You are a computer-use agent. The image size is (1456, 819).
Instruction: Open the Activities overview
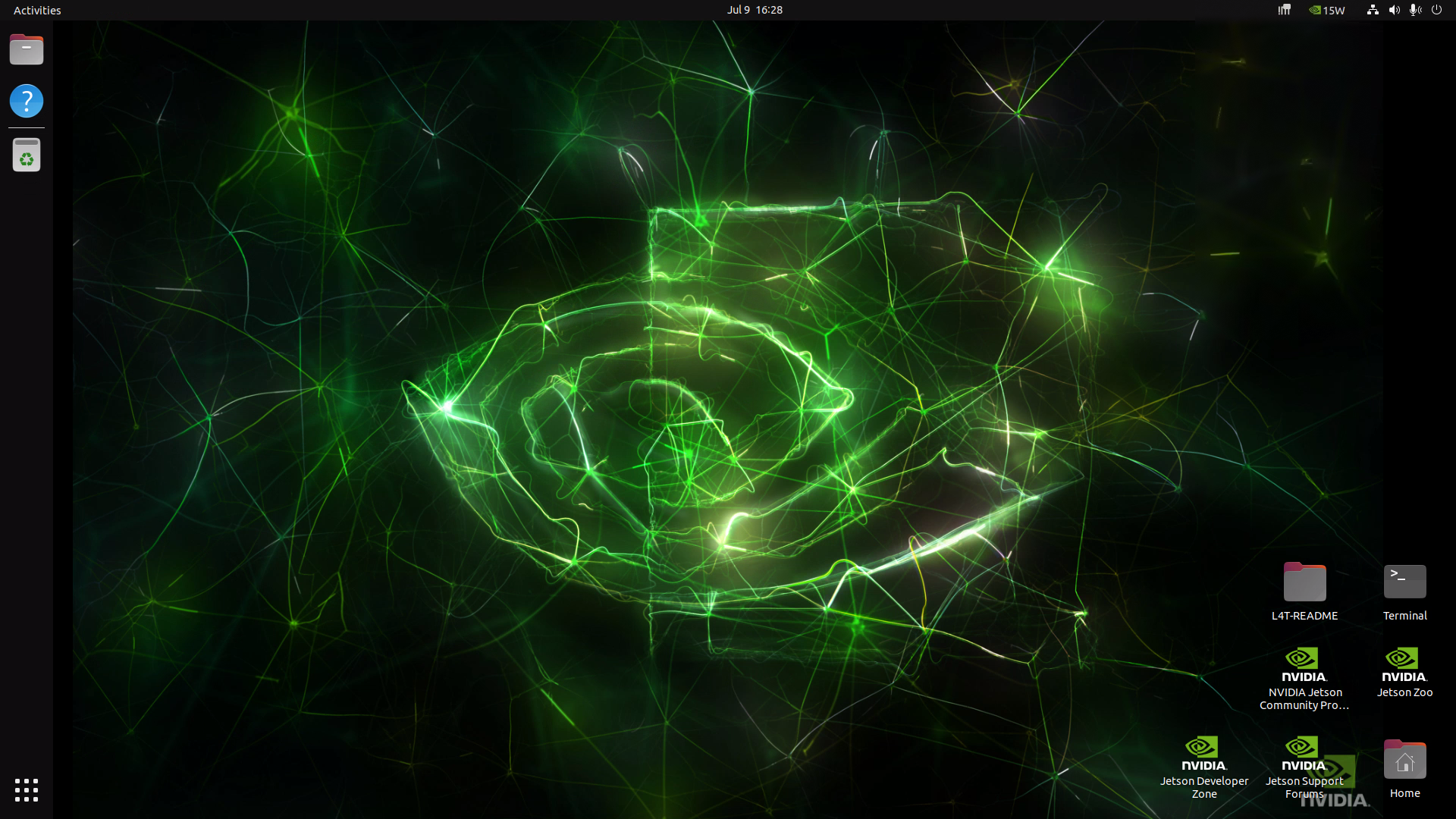37,10
